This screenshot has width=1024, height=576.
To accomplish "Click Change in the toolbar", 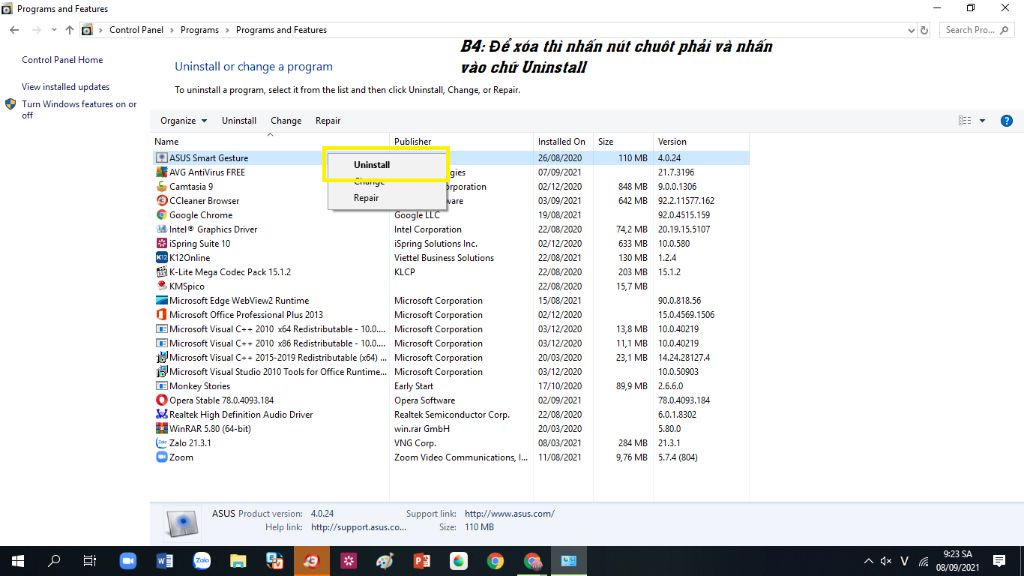I will point(286,121).
